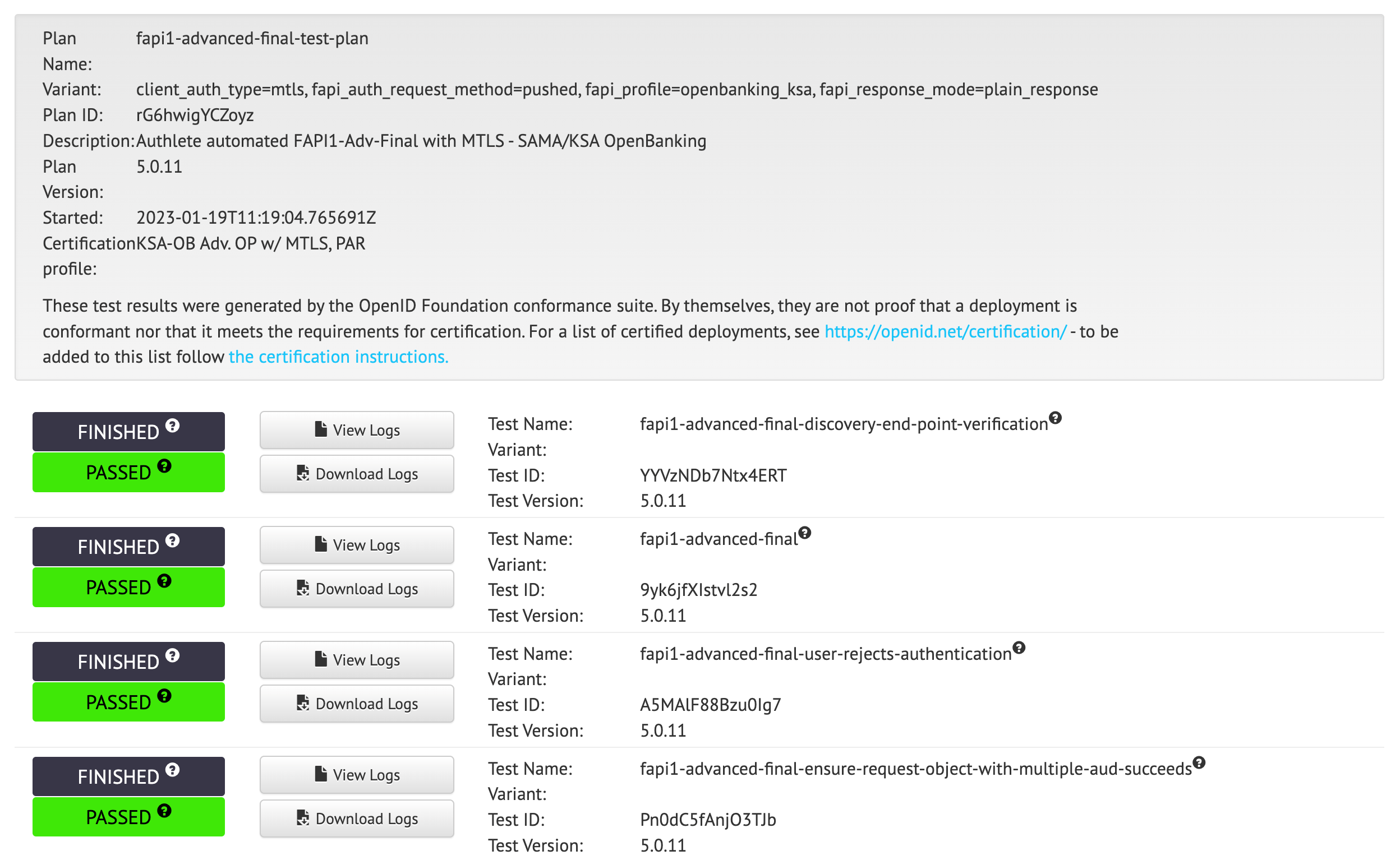Open help icon after user-rejects-authentication test name
Viewport: 1400px width, 860px height.
[x=1019, y=648]
